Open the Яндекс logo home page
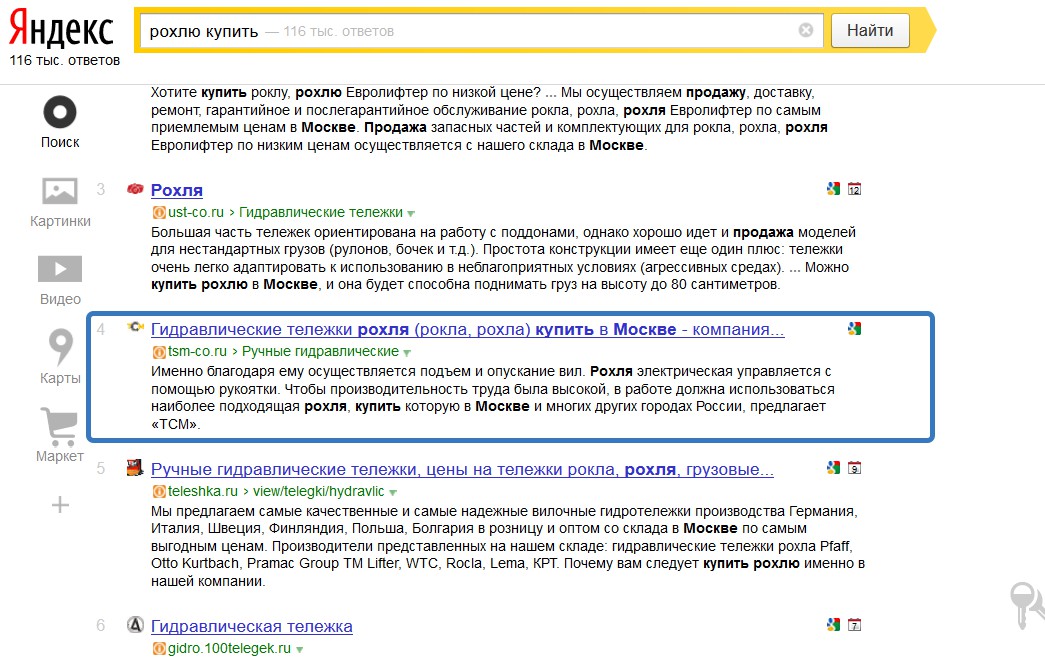 (61, 29)
